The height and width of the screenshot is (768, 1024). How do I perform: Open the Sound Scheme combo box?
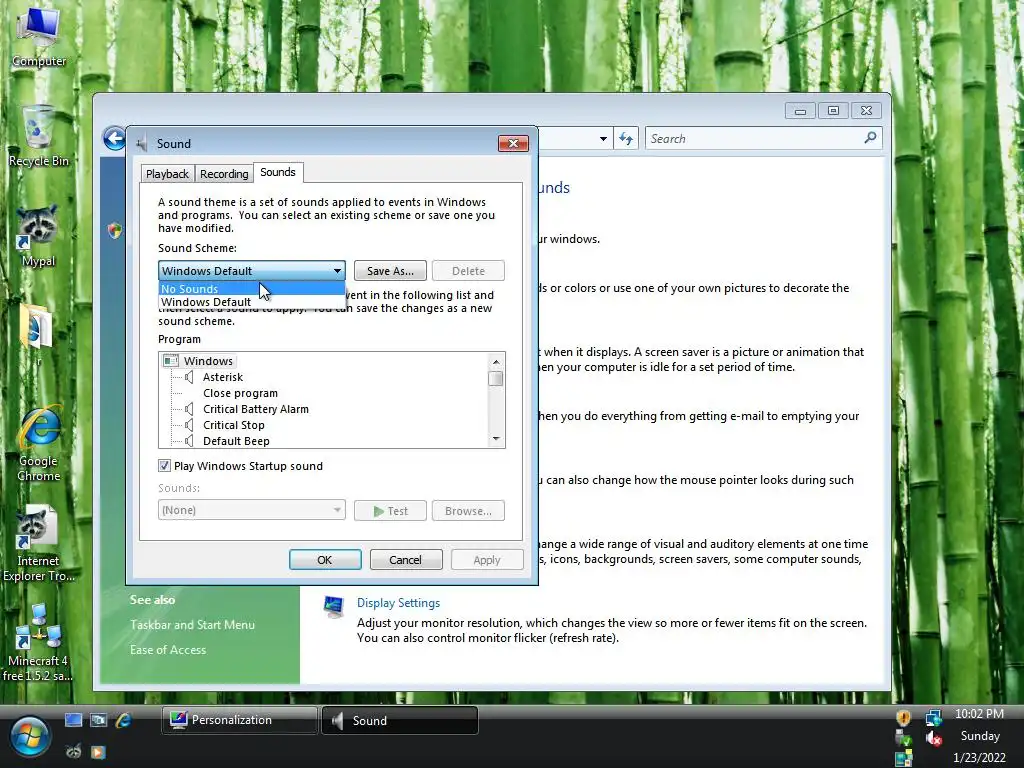pos(251,270)
